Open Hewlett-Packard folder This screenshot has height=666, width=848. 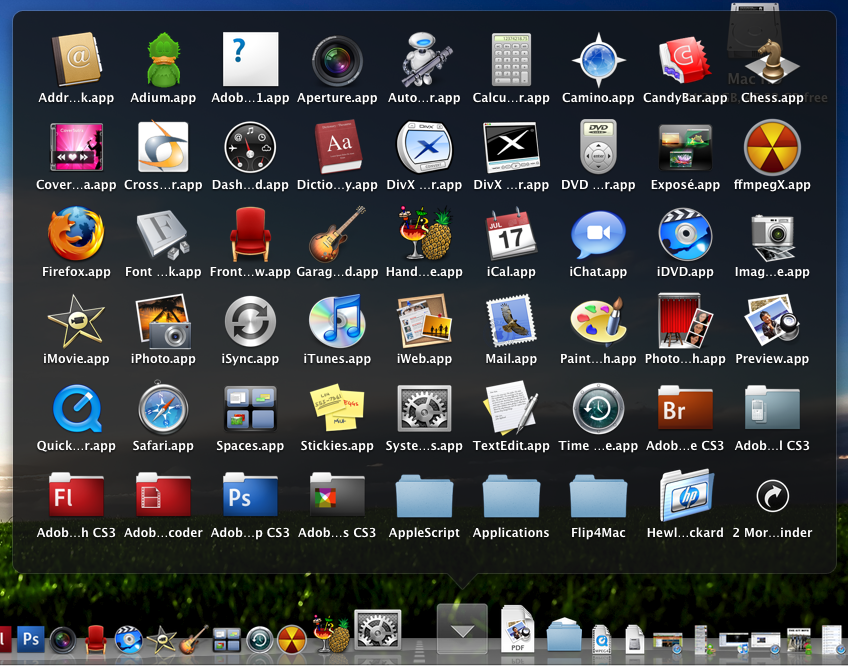tap(685, 495)
